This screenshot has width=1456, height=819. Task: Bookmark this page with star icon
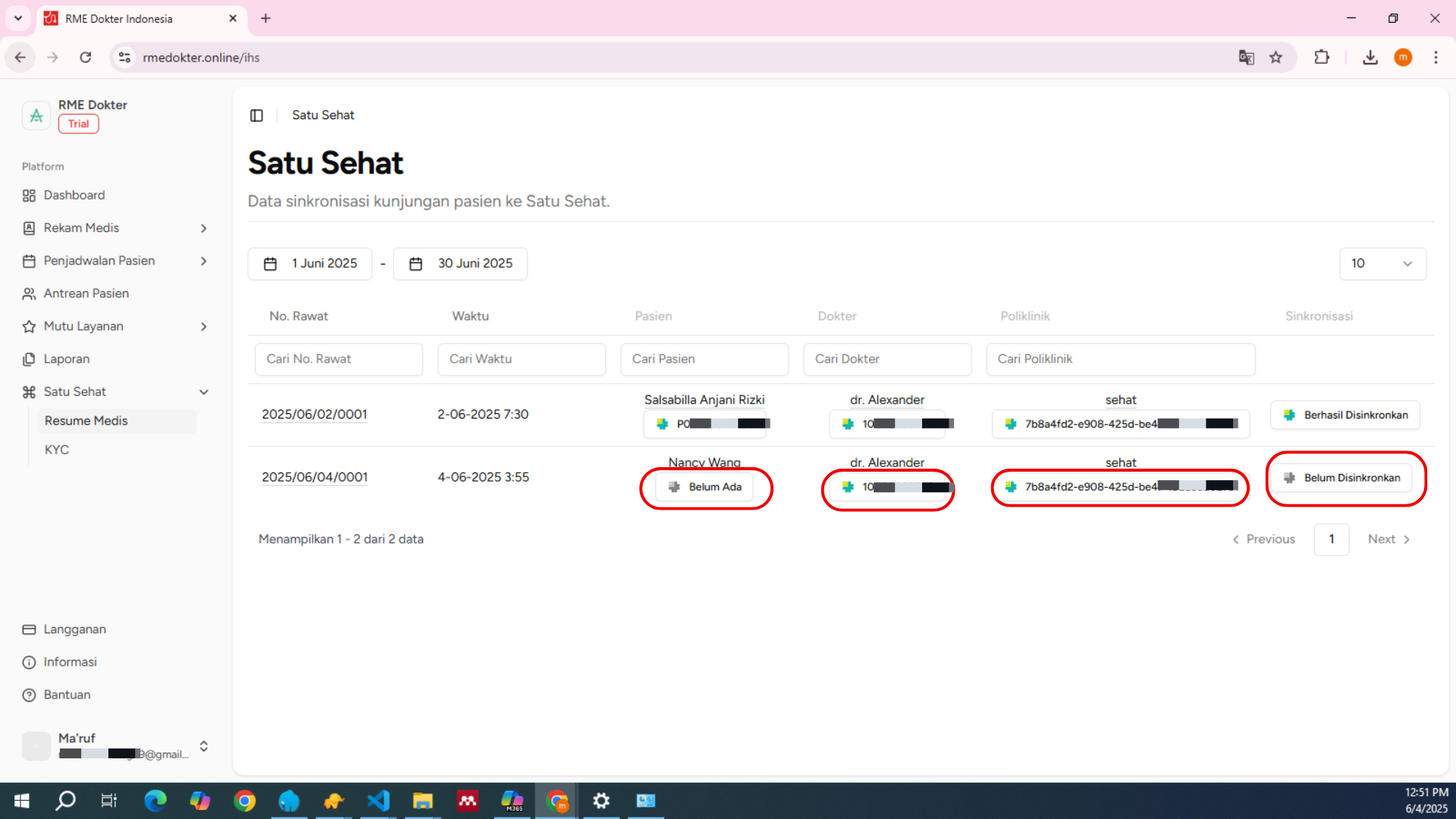[1276, 58]
